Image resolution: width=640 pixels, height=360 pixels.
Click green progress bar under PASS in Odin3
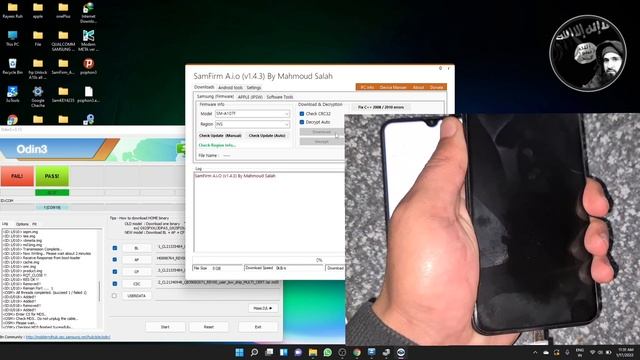tap(52, 193)
